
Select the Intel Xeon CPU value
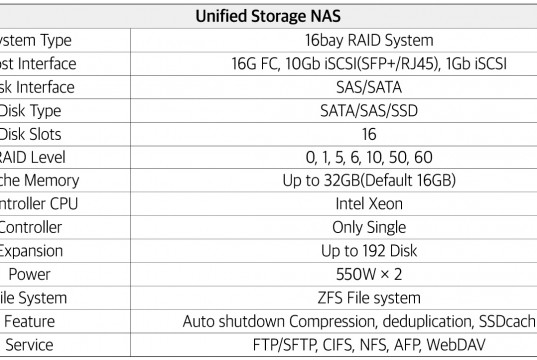click(x=369, y=204)
